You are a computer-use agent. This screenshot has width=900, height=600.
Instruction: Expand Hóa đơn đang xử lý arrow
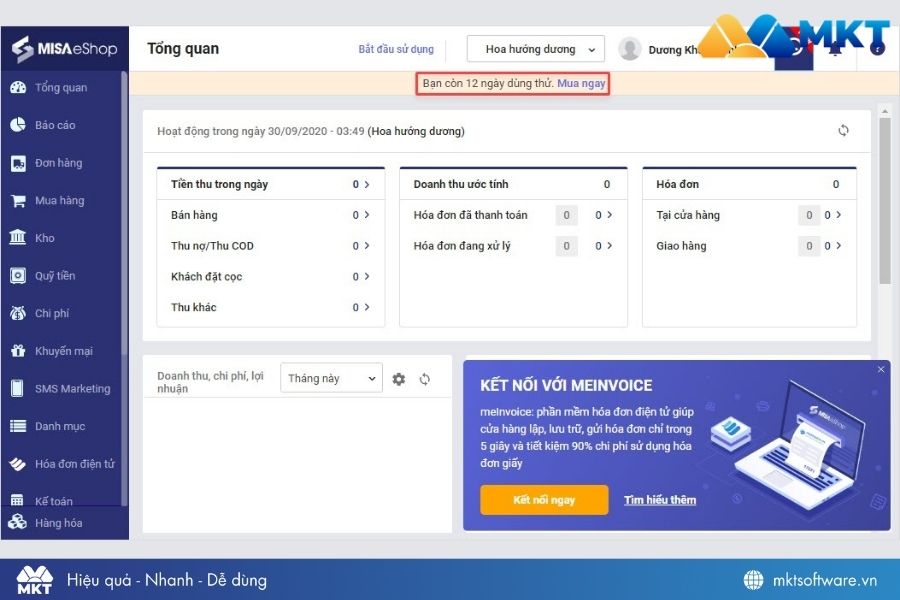click(x=610, y=246)
